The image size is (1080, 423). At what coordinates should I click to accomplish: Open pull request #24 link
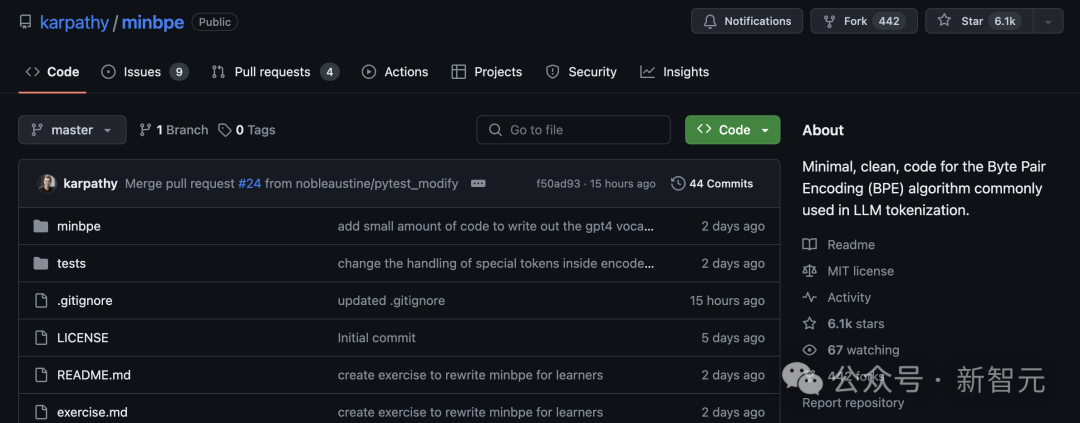tap(249, 184)
